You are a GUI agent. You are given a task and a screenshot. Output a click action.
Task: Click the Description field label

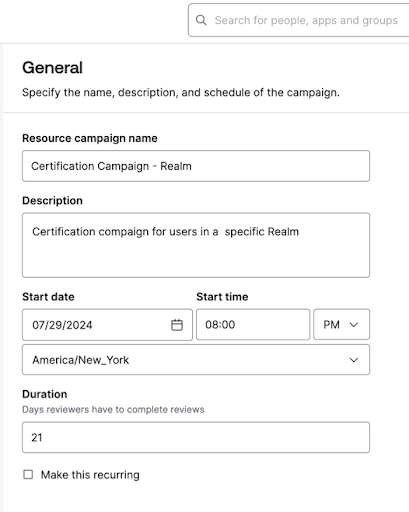52,201
